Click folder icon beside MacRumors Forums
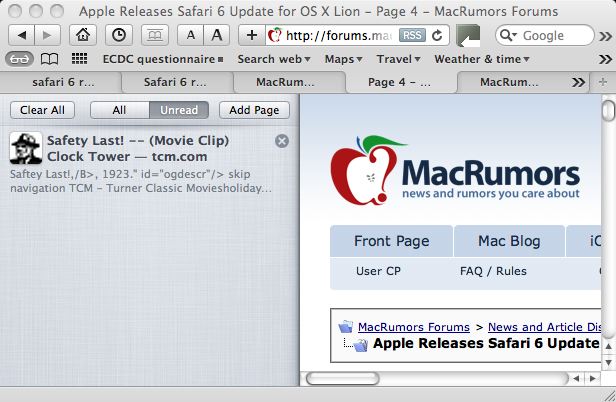 [x=346, y=326]
